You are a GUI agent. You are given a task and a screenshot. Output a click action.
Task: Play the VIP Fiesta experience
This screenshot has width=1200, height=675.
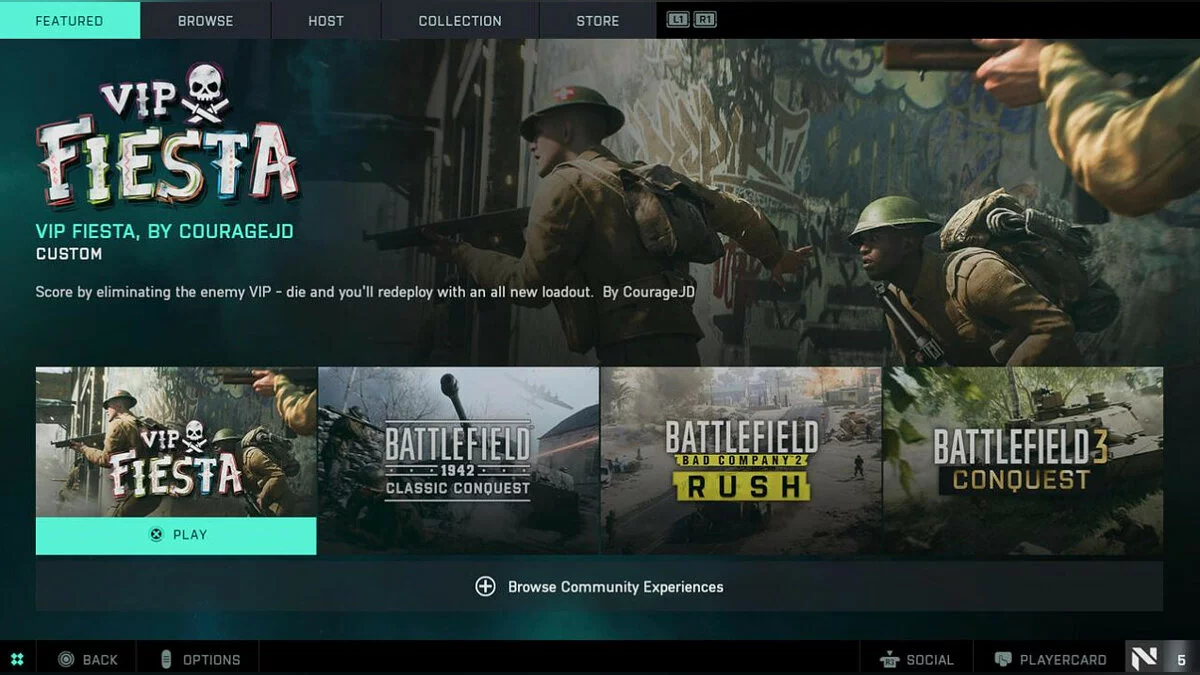(176, 535)
